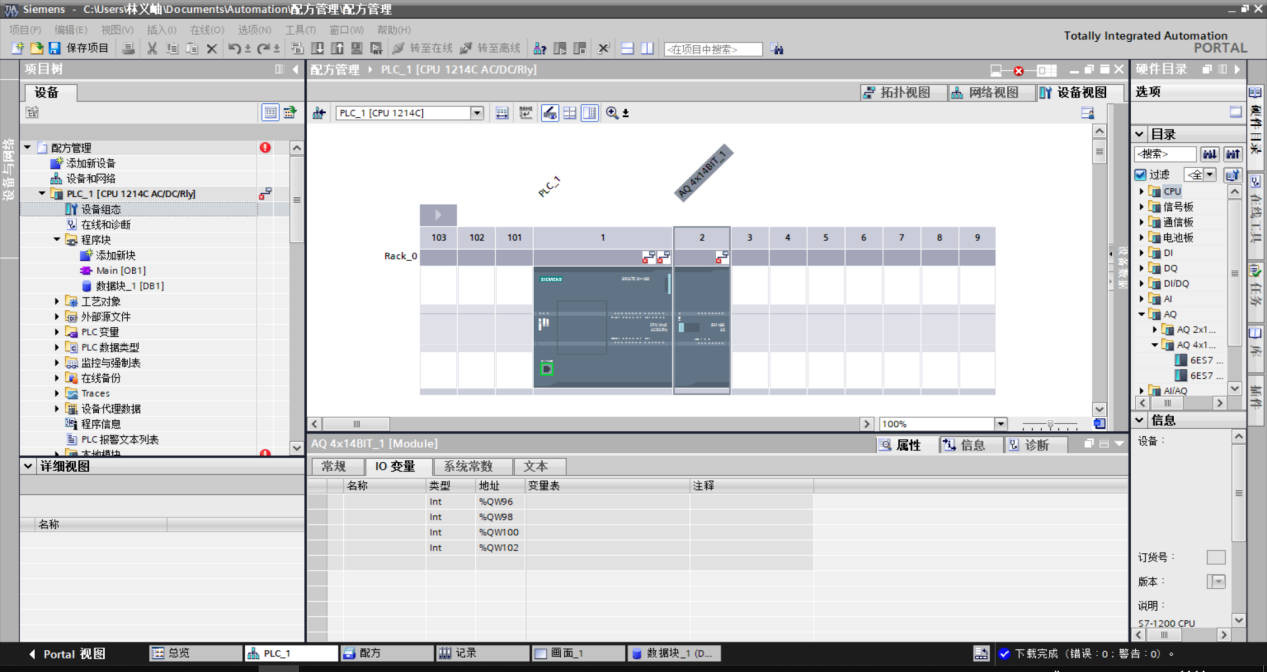Split the editor space vertically
Viewport: 1267px width, 672px height.
pos(647,48)
